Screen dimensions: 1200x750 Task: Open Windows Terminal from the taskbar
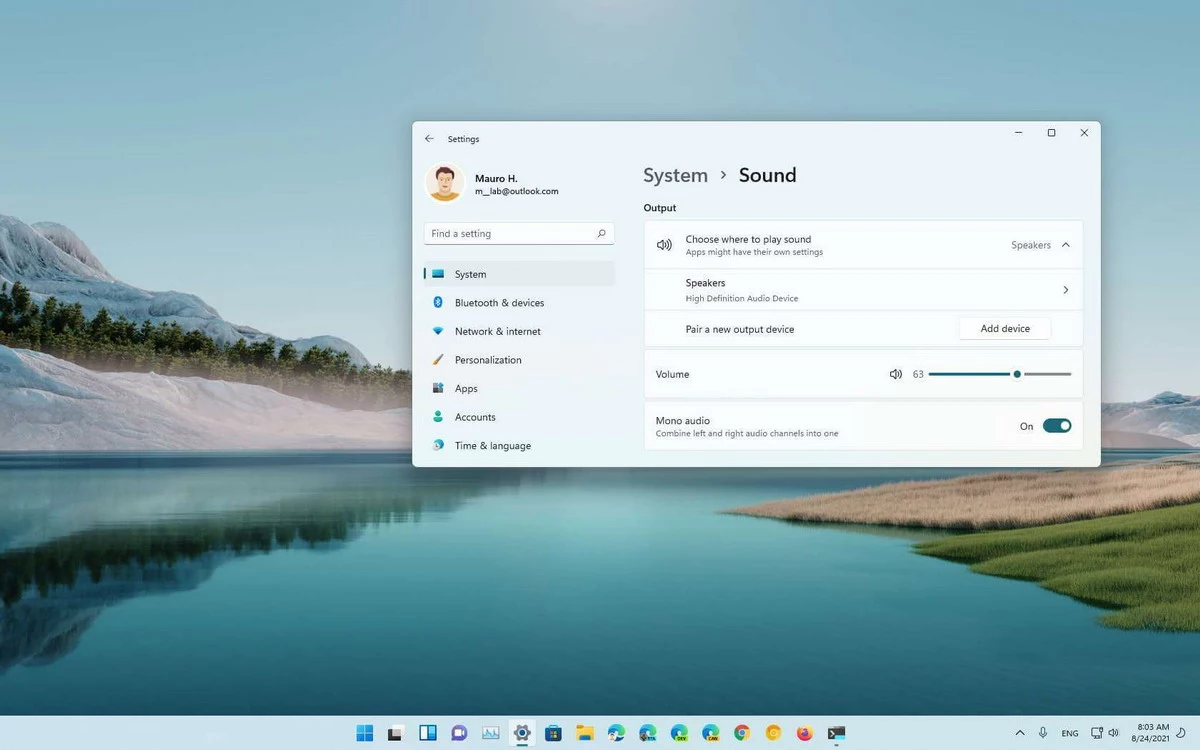[837, 733]
